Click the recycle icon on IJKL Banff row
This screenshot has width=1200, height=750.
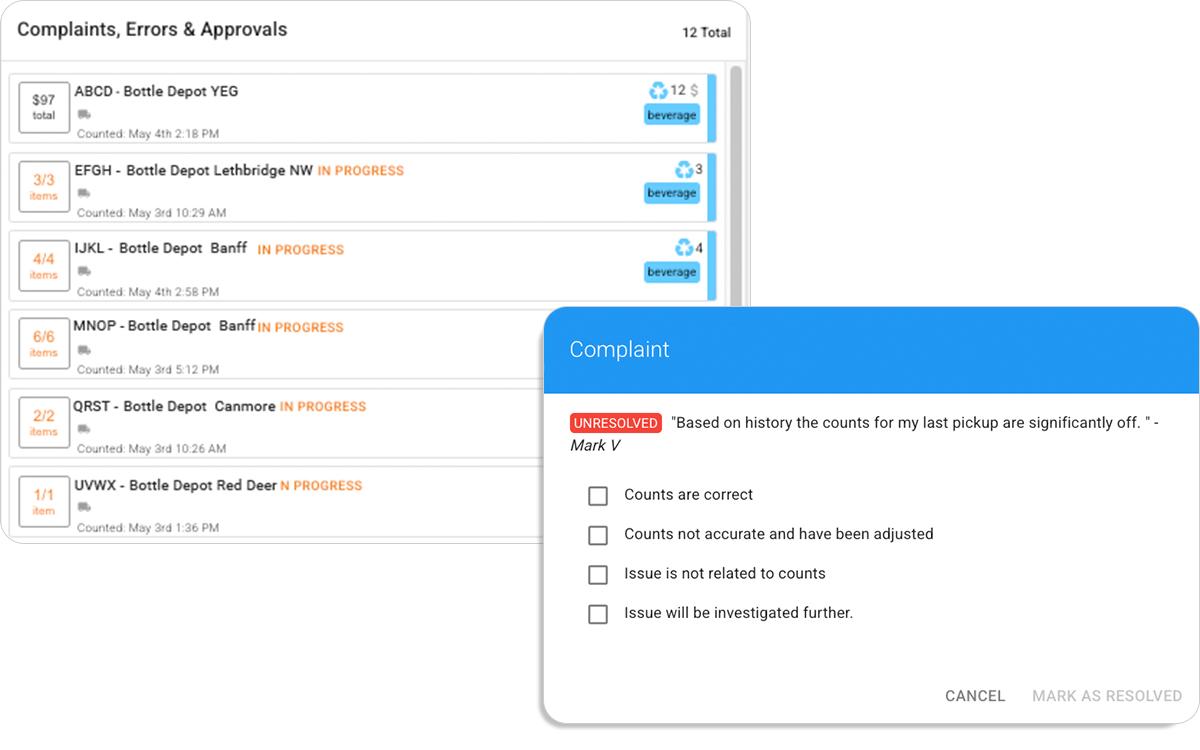(x=684, y=248)
